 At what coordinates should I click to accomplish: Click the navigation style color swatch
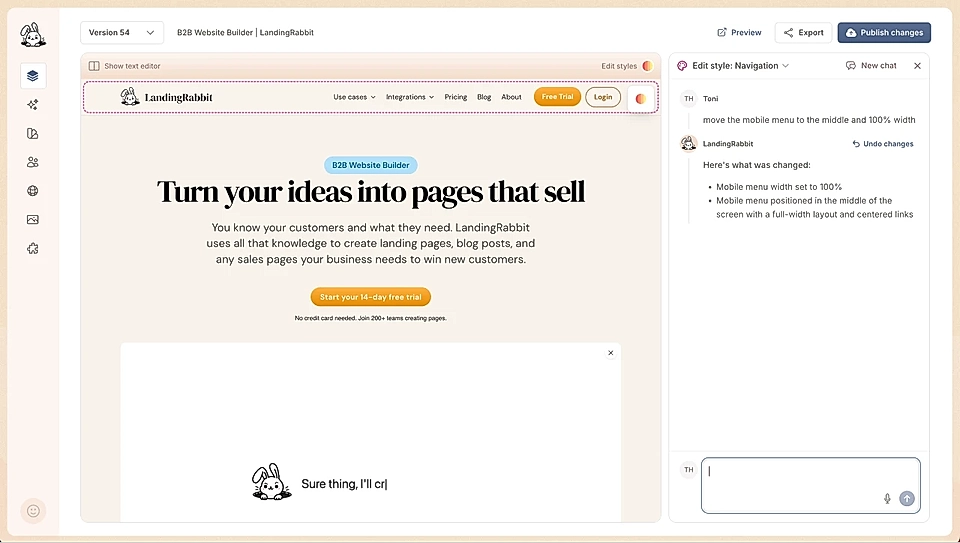pos(640,99)
